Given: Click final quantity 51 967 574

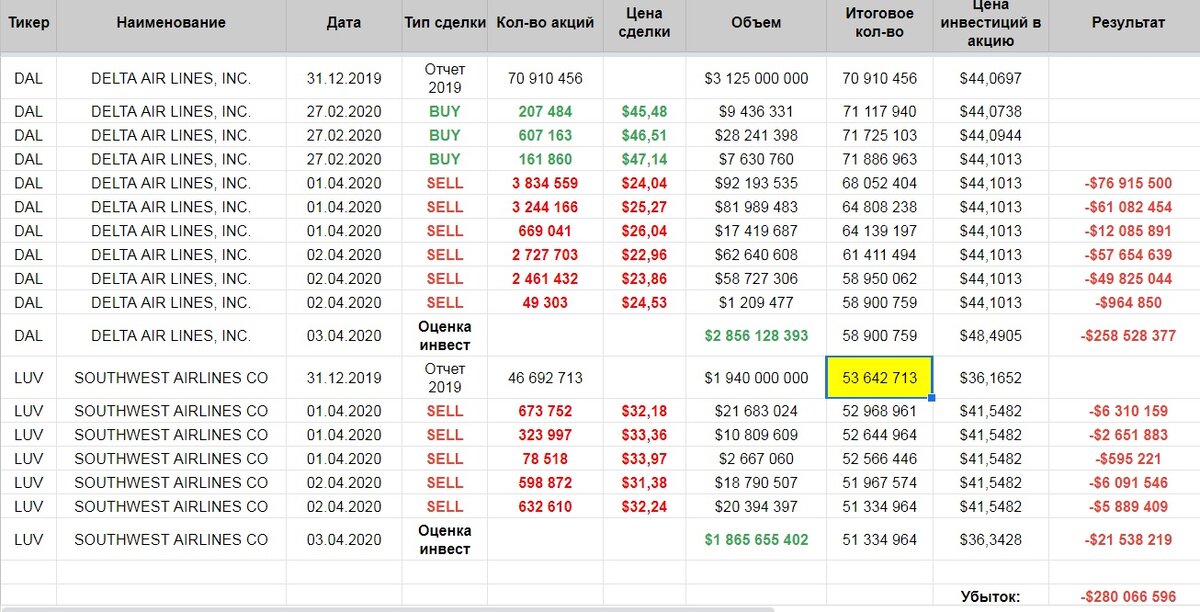Looking at the screenshot, I should click(x=880, y=483).
